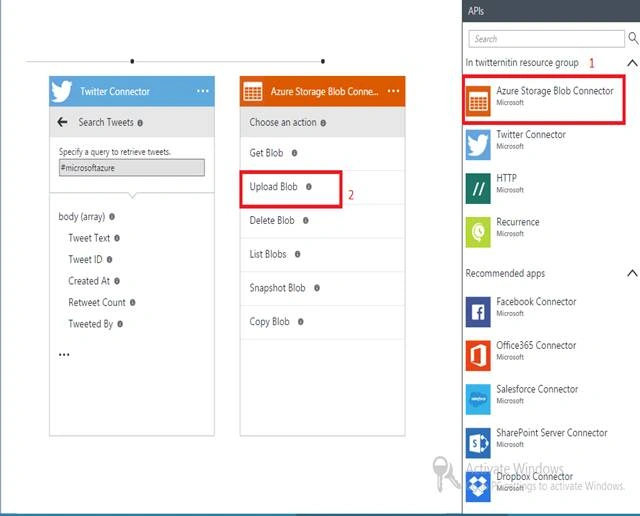
Task: Click the info icon beside Tweeted By
Action: point(120,324)
